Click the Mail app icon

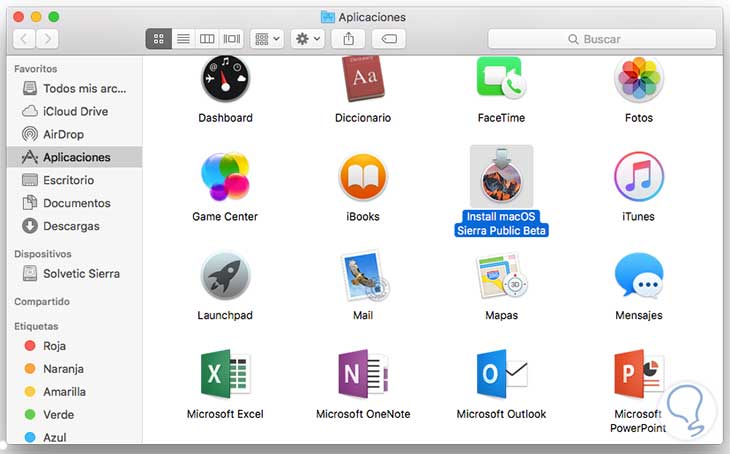click(365, 276)
